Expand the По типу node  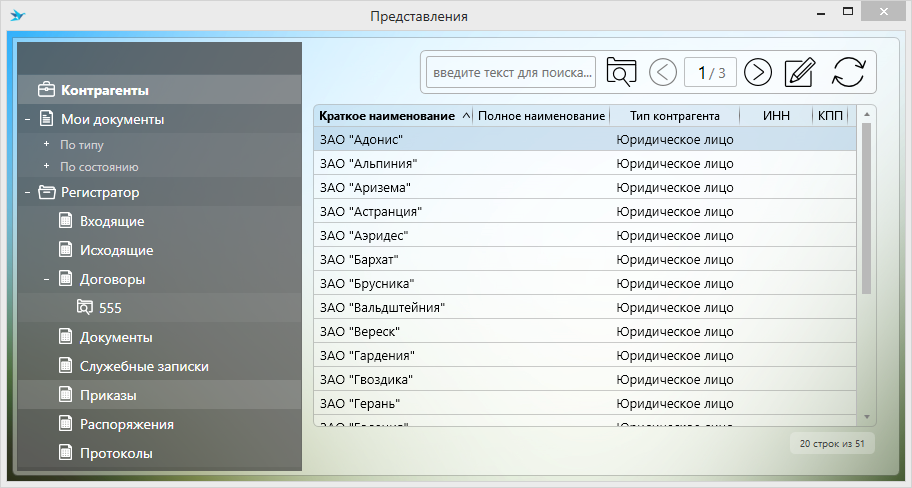pos(46,144)
